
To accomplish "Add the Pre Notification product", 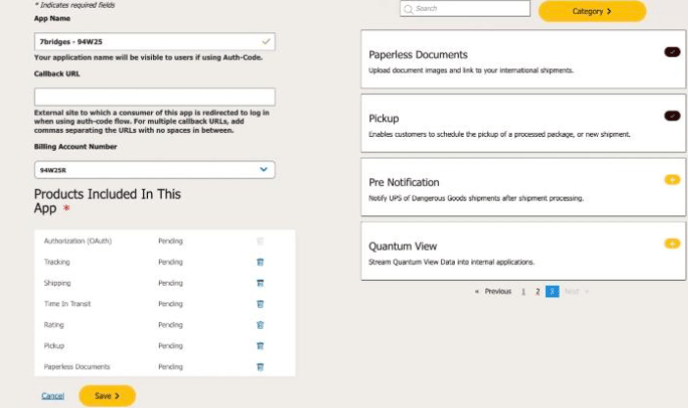I will (672, 180).
